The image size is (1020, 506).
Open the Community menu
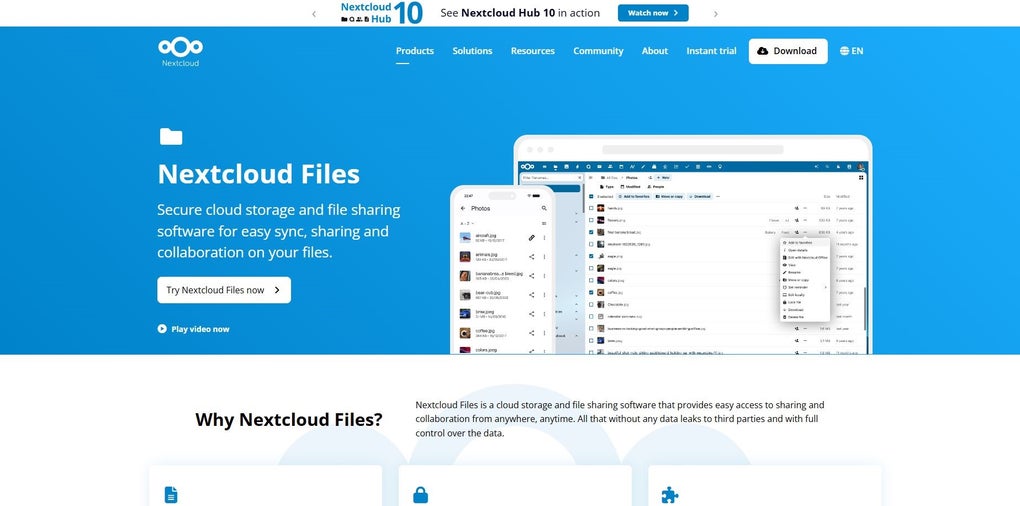[598, 51]
